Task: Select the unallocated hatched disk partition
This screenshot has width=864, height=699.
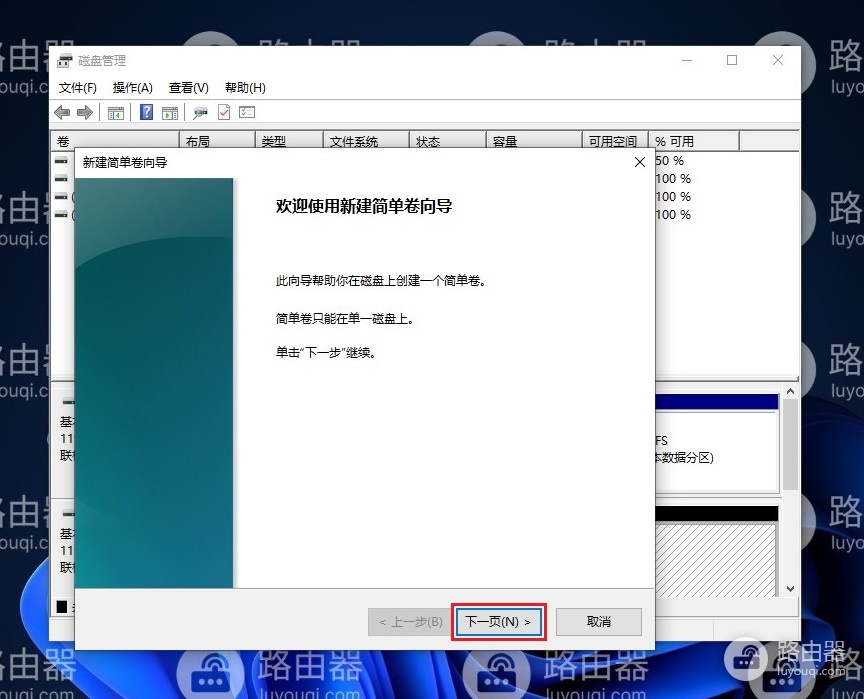Action: [716, 559]
